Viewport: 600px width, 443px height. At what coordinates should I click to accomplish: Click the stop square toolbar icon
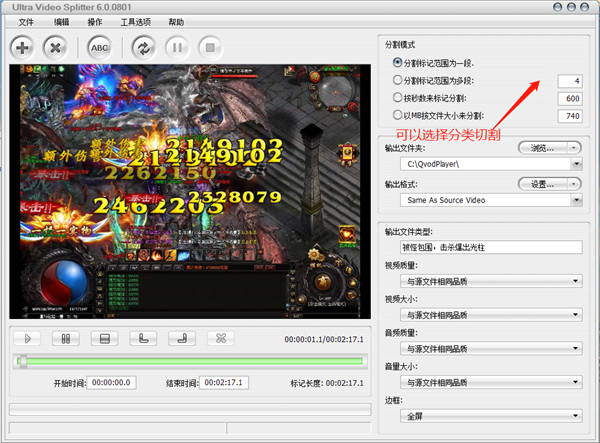tap(210, 48)
